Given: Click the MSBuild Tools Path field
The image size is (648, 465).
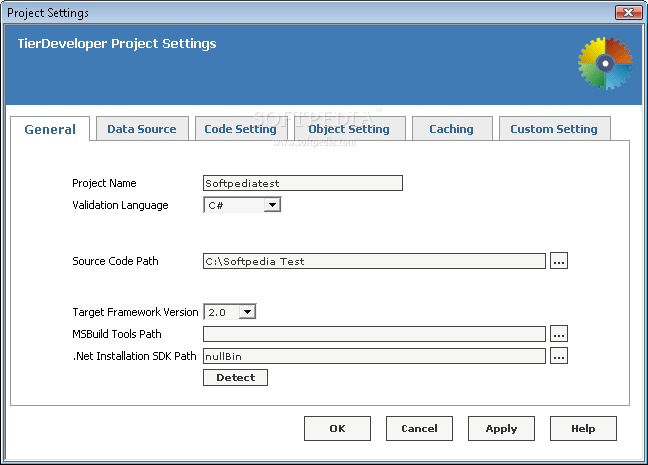Looking at the screenshot, I should point(374,334).
